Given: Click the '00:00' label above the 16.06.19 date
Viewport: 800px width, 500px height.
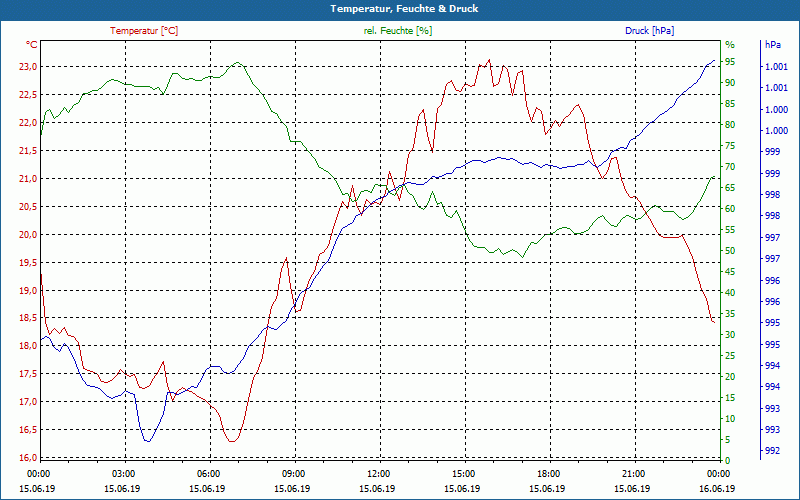Looking at the screenshot, I should click(718, 473).
